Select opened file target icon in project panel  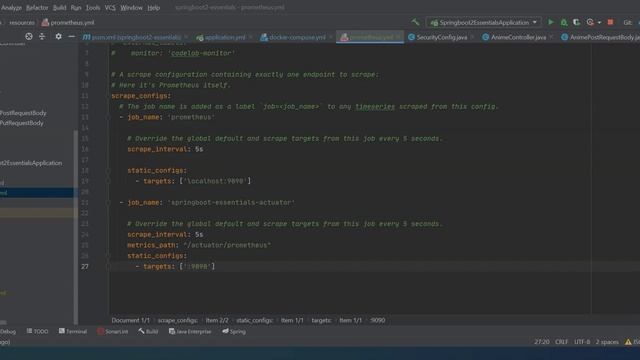click(29, 36)
